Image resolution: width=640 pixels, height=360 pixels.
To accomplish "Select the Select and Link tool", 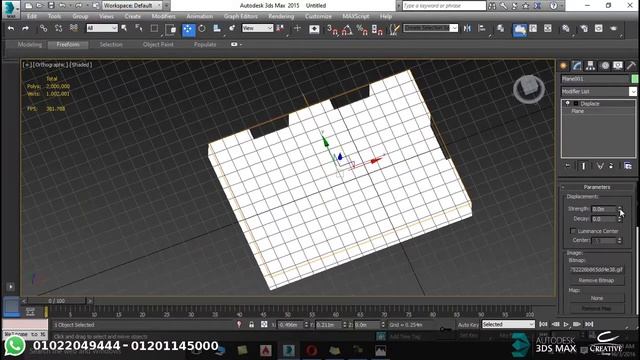I will coord(43,28).
